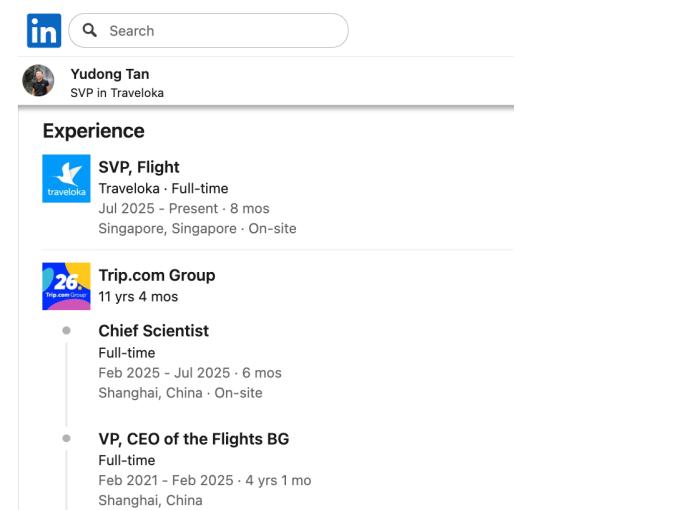Open the Traveloka company logo

point(66,179)
